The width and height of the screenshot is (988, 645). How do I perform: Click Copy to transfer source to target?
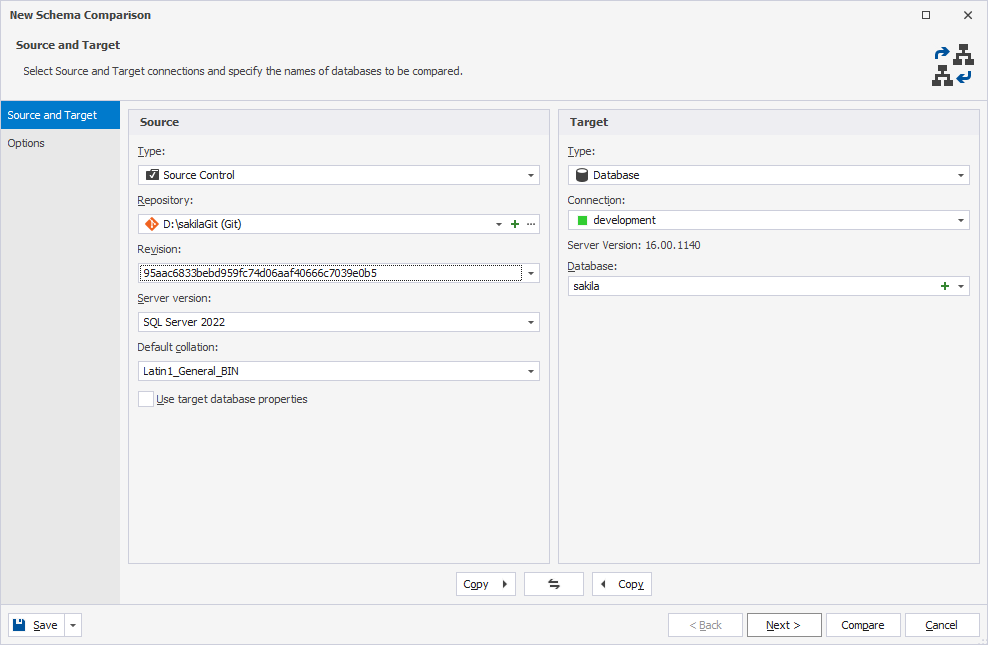[485, 583]
